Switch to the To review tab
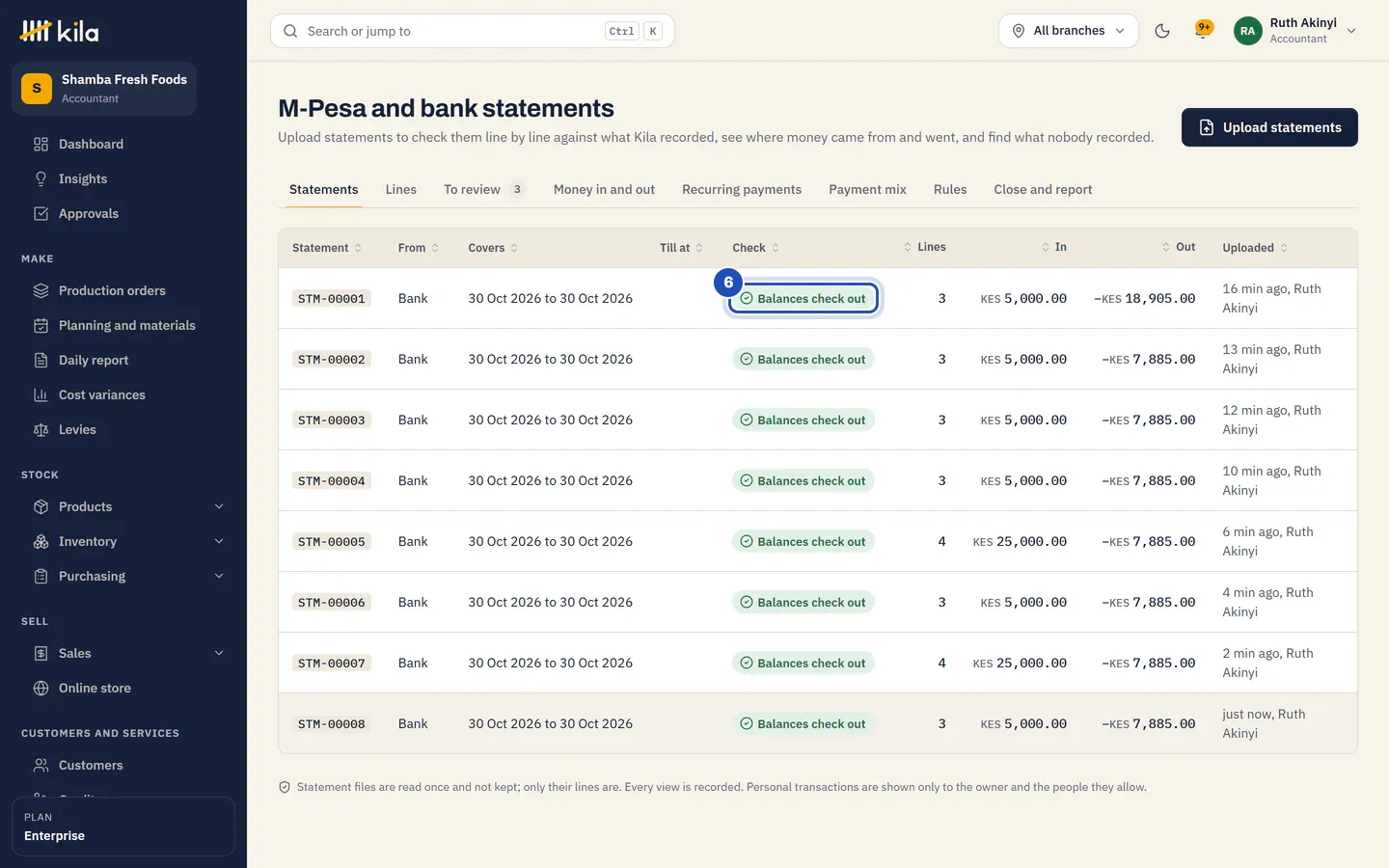The width and height of the screenshot is (1389, 868). [x=484, y=189]
